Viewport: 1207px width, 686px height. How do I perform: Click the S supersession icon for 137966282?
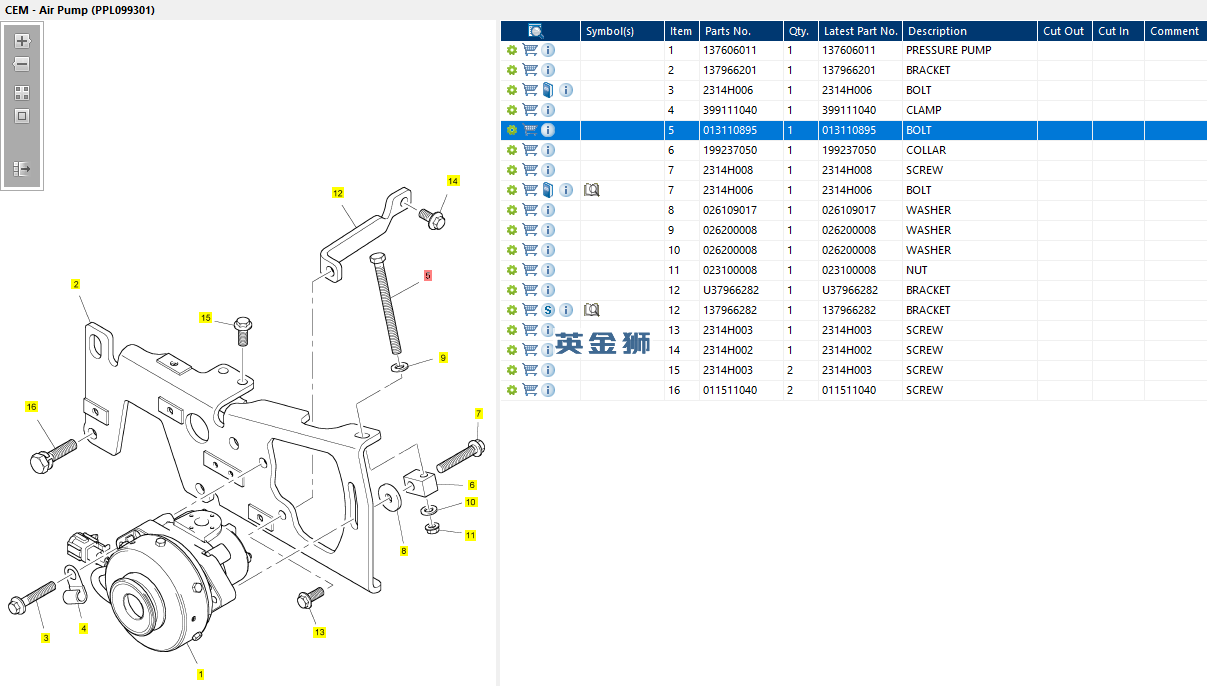(x=548, y=310)
